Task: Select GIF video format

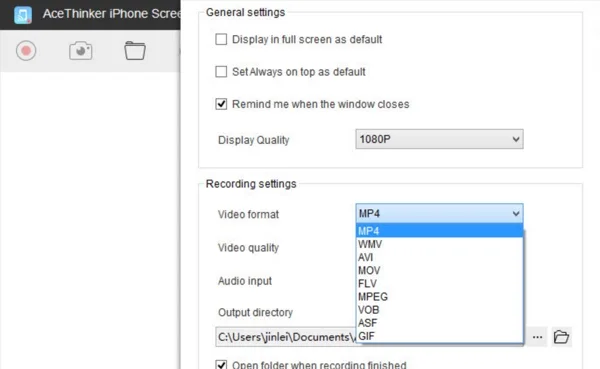Action: [x=439, y=336]
